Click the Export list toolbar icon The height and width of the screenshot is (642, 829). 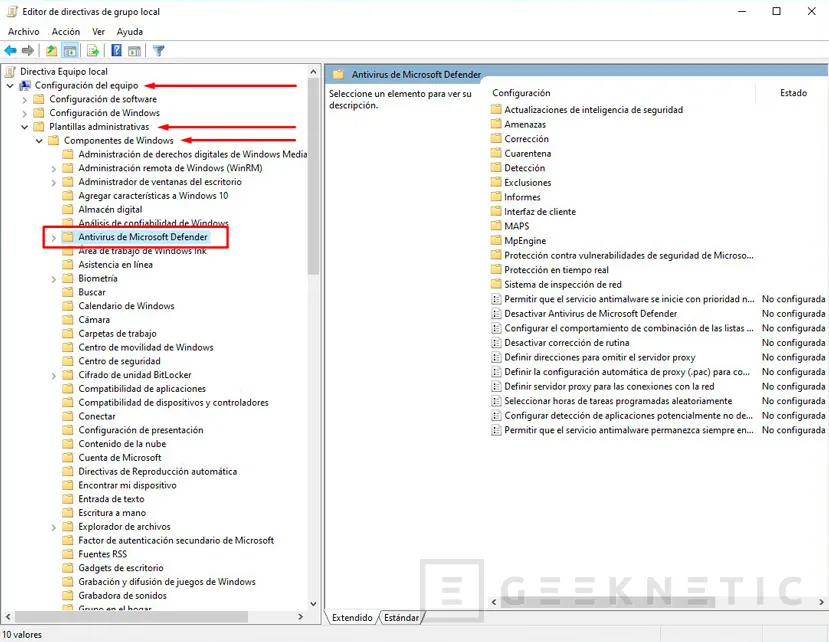pos(93,51)
